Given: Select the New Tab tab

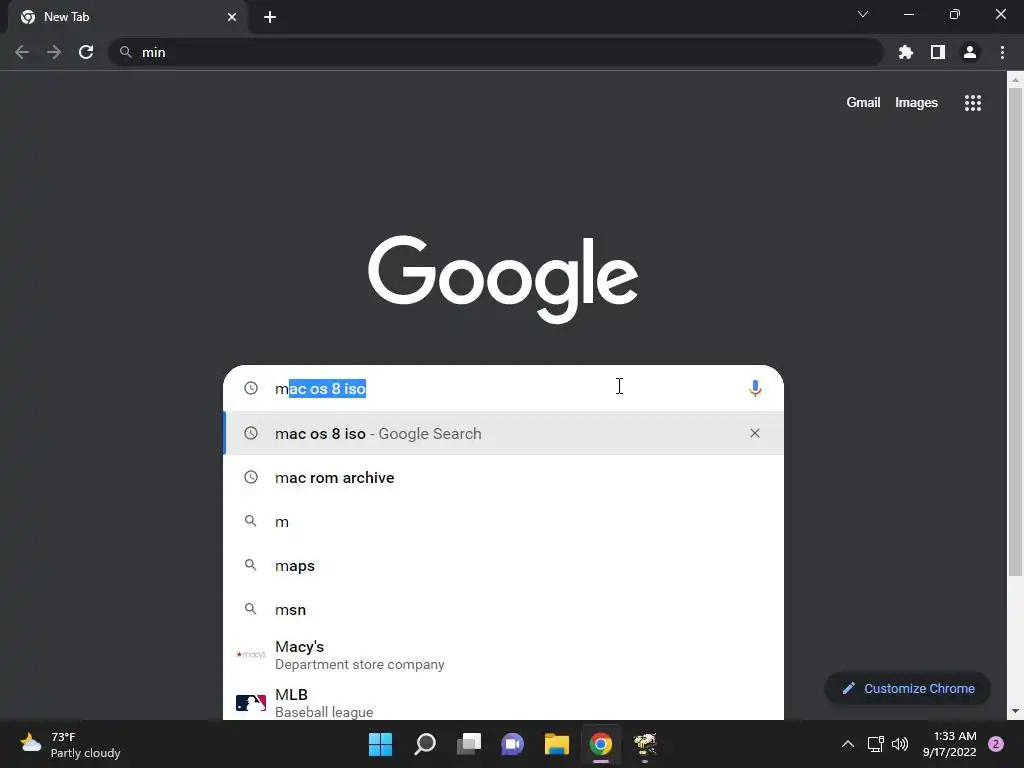Looking at the screenshot, I should point(127,17).
